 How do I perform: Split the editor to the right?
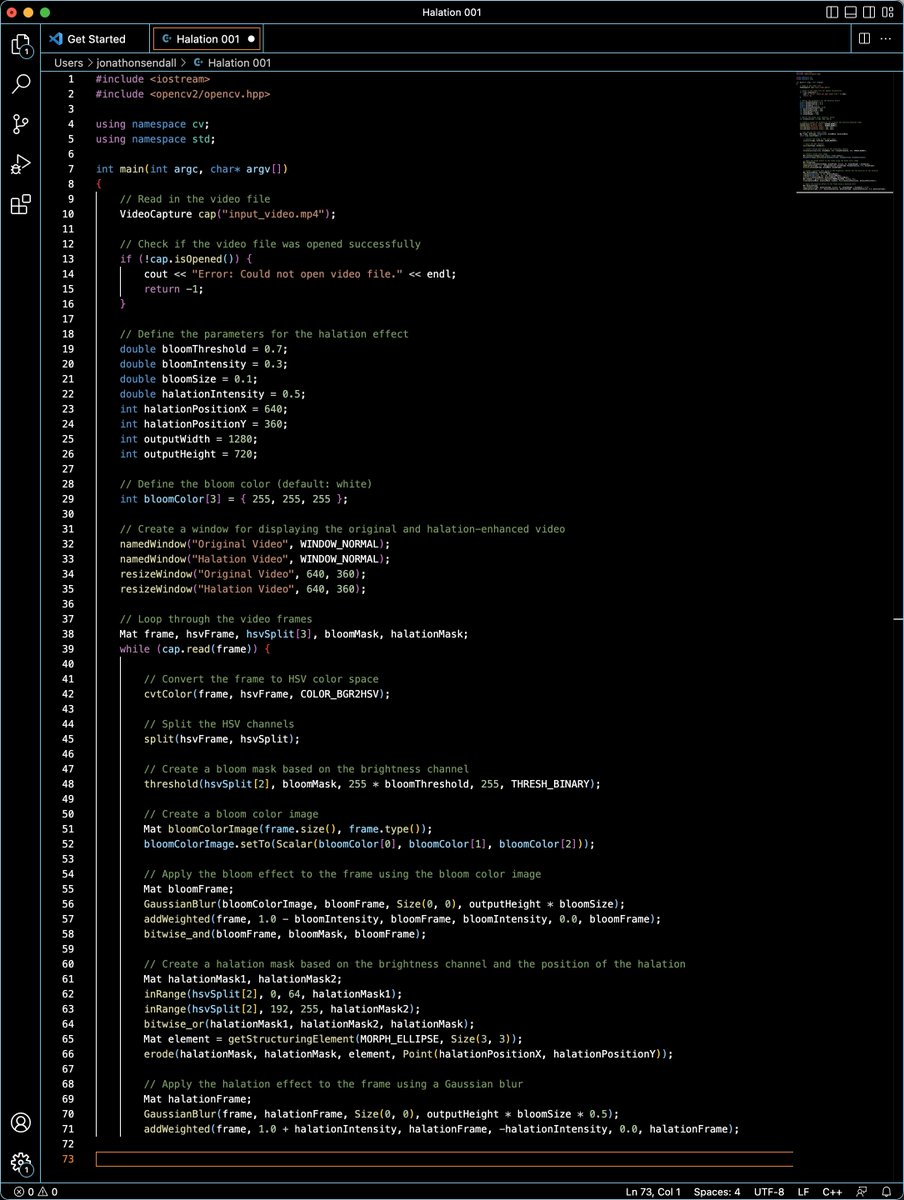[x=865, y=39]
